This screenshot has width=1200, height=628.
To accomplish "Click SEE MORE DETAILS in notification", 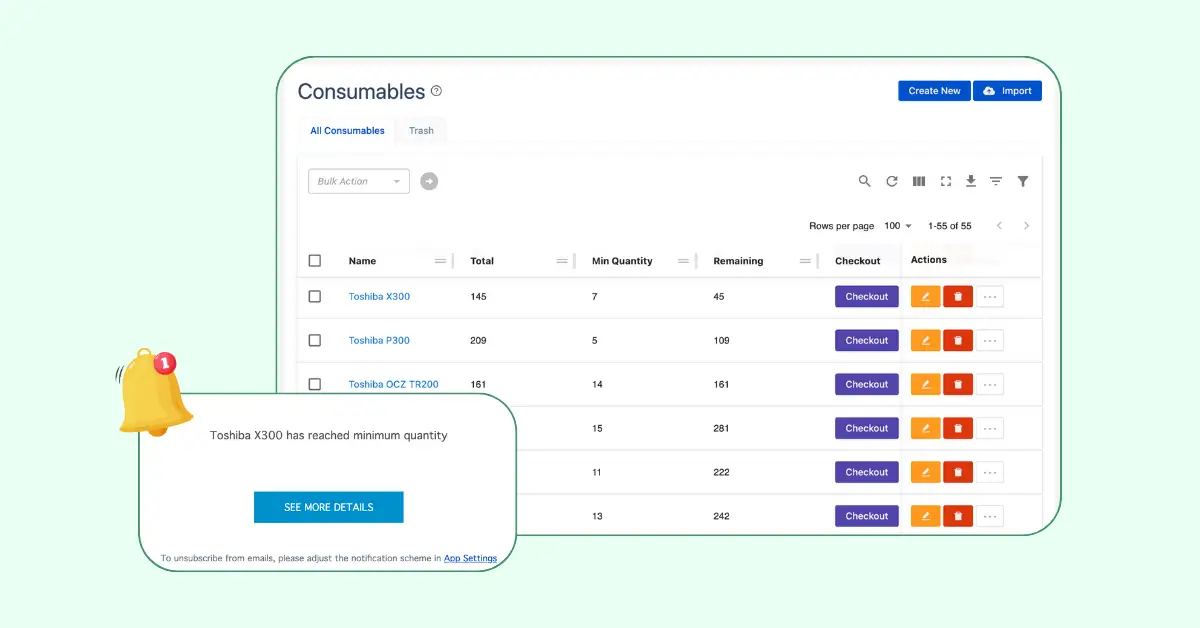I will [x=329, y=507].
